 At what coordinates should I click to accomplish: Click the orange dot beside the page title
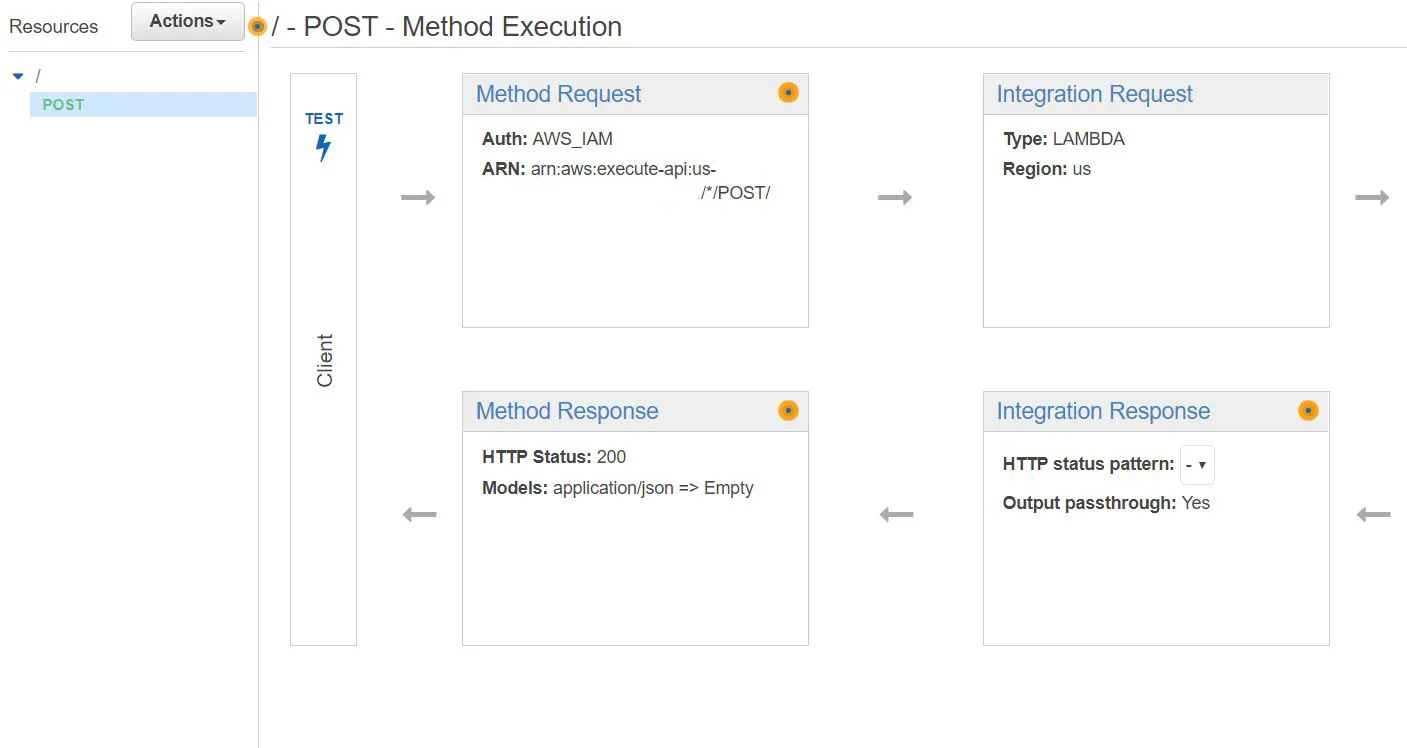tap(257, 27)
